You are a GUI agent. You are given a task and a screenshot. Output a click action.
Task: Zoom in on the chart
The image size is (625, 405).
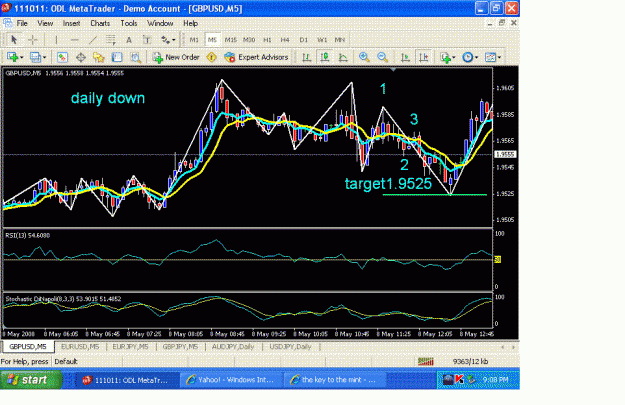click(x=364, y=57)
